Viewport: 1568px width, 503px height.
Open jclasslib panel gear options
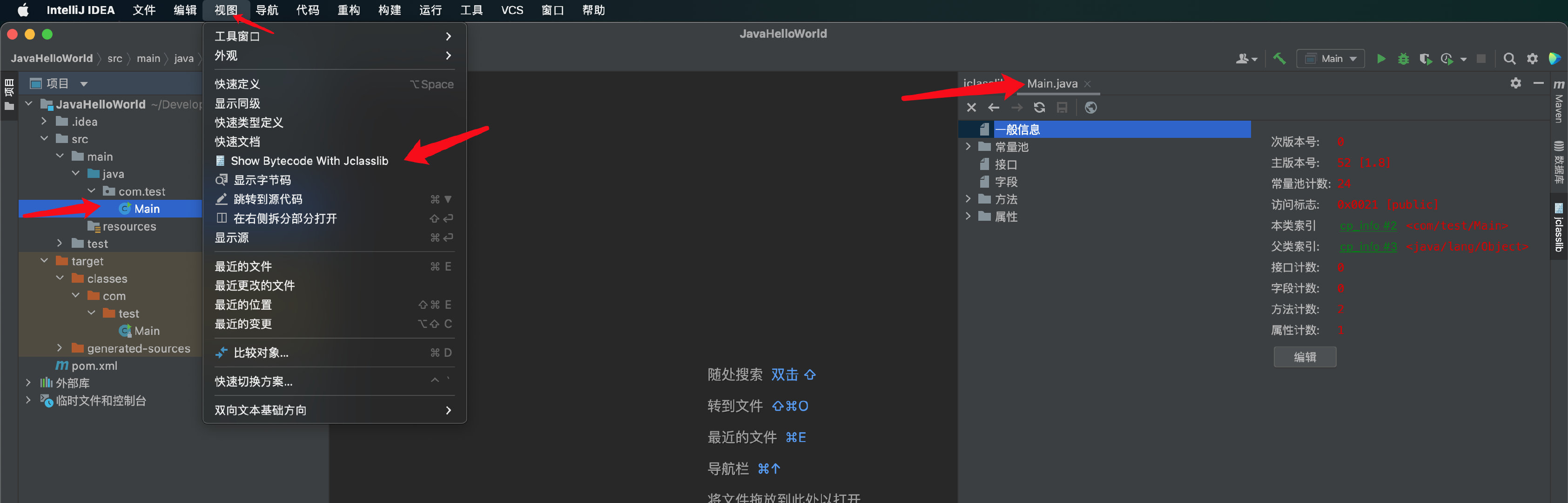[x=1515, y=83]
